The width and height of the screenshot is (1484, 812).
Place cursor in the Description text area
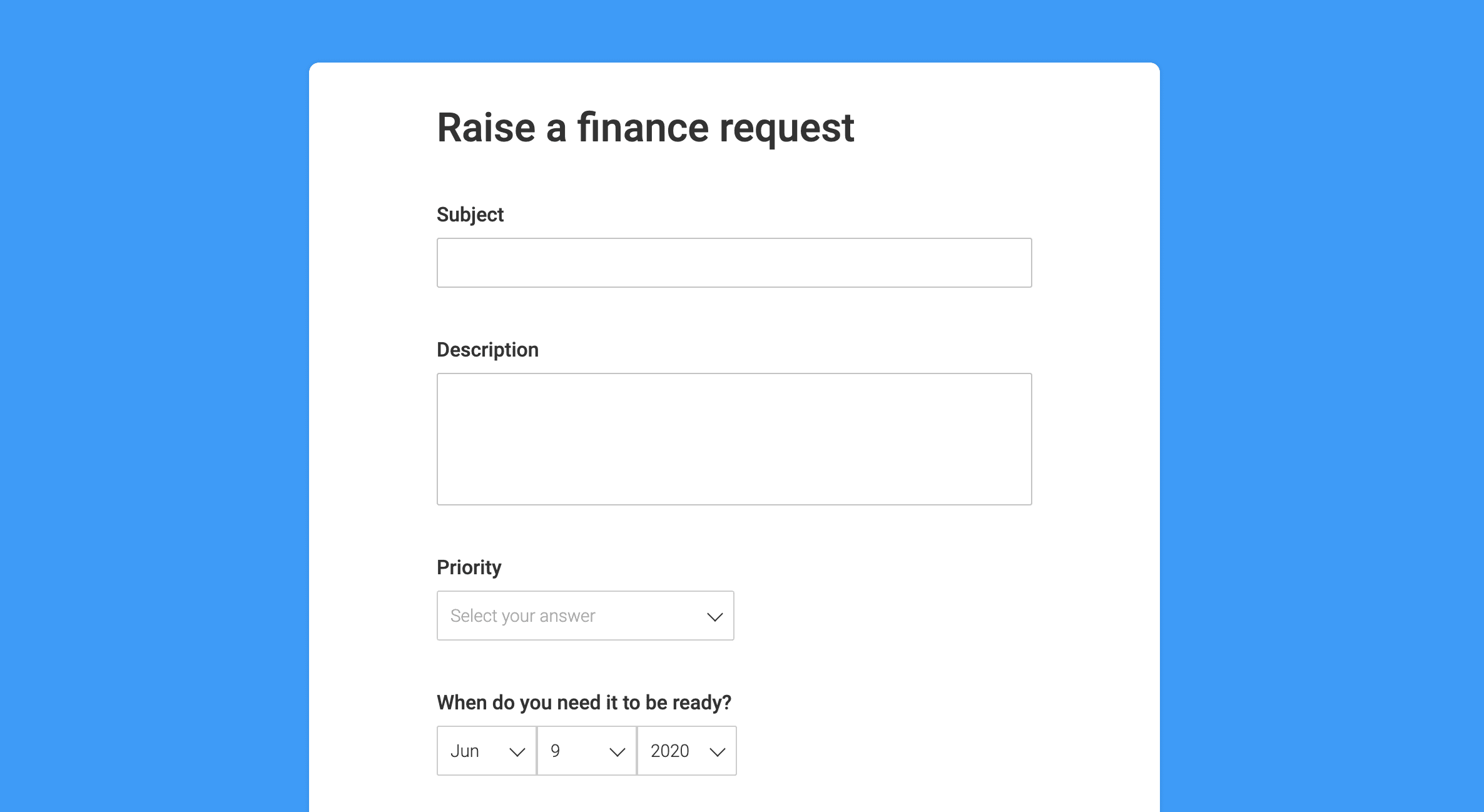tap(734, 438)
